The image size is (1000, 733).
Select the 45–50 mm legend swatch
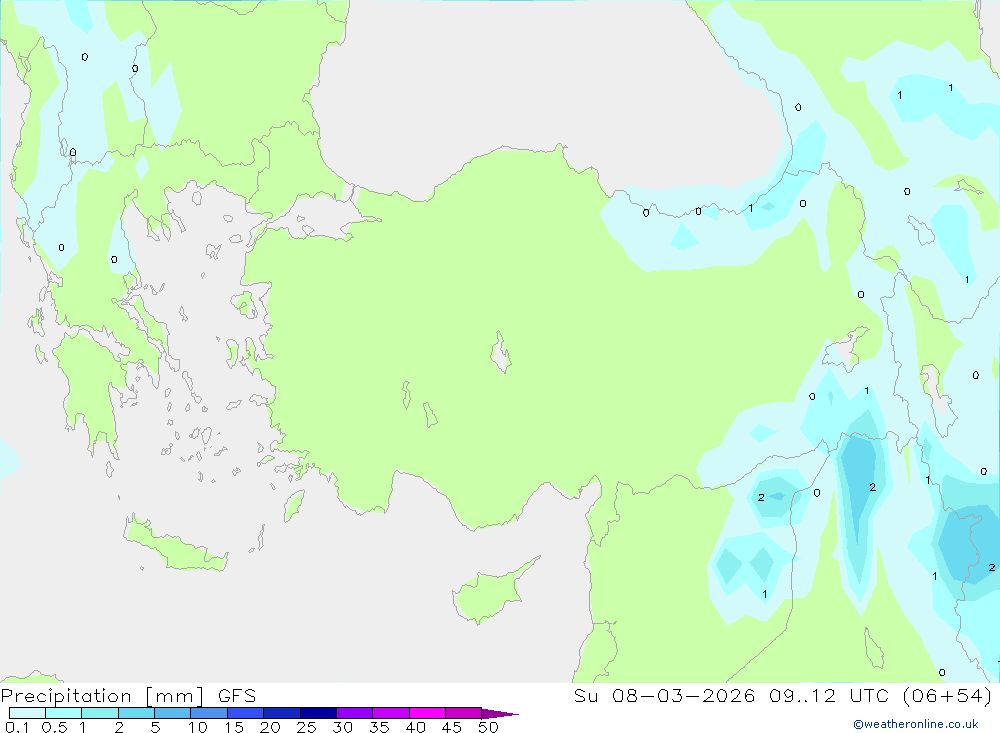(x=463, y=713)
